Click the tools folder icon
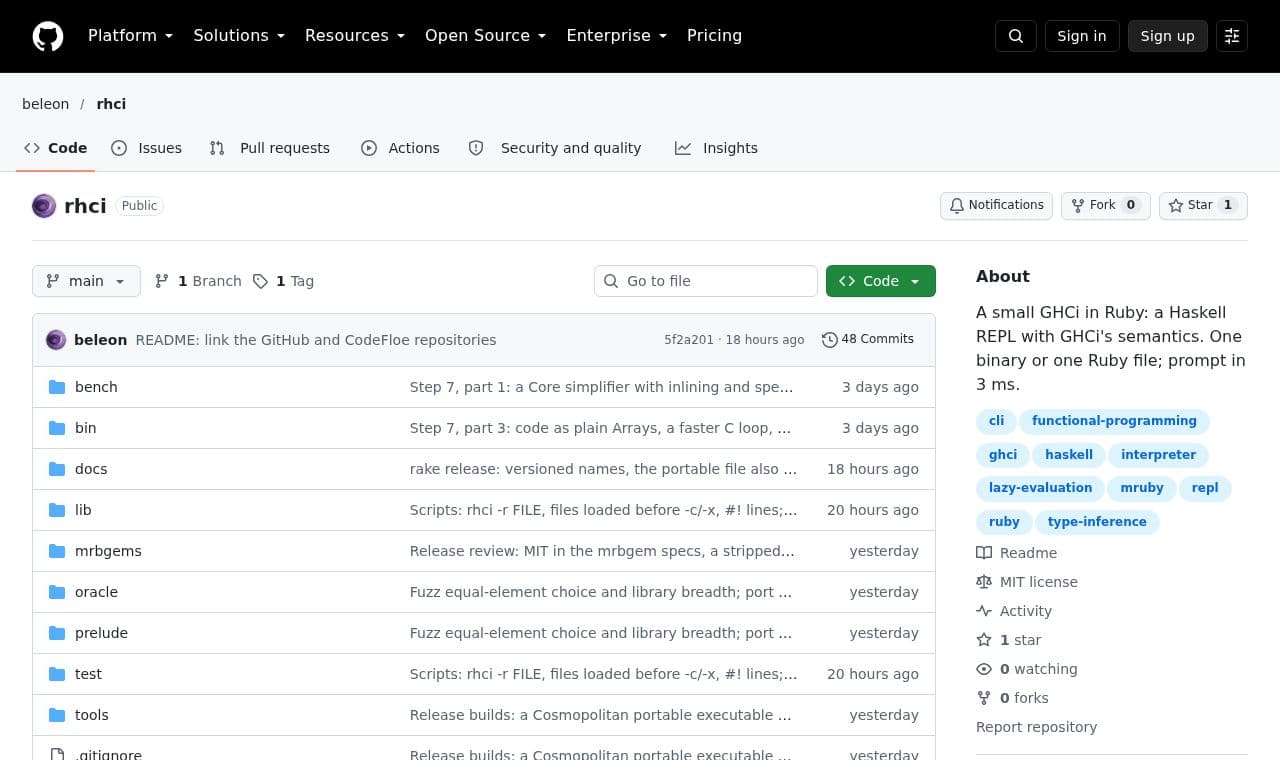Image resolution: width=1280 pixels, height=760 pixels. click(x=57, y=715)
